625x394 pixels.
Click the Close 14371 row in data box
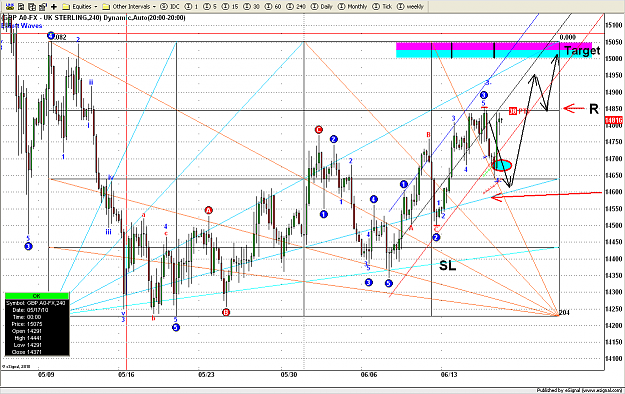coord(37,352)
